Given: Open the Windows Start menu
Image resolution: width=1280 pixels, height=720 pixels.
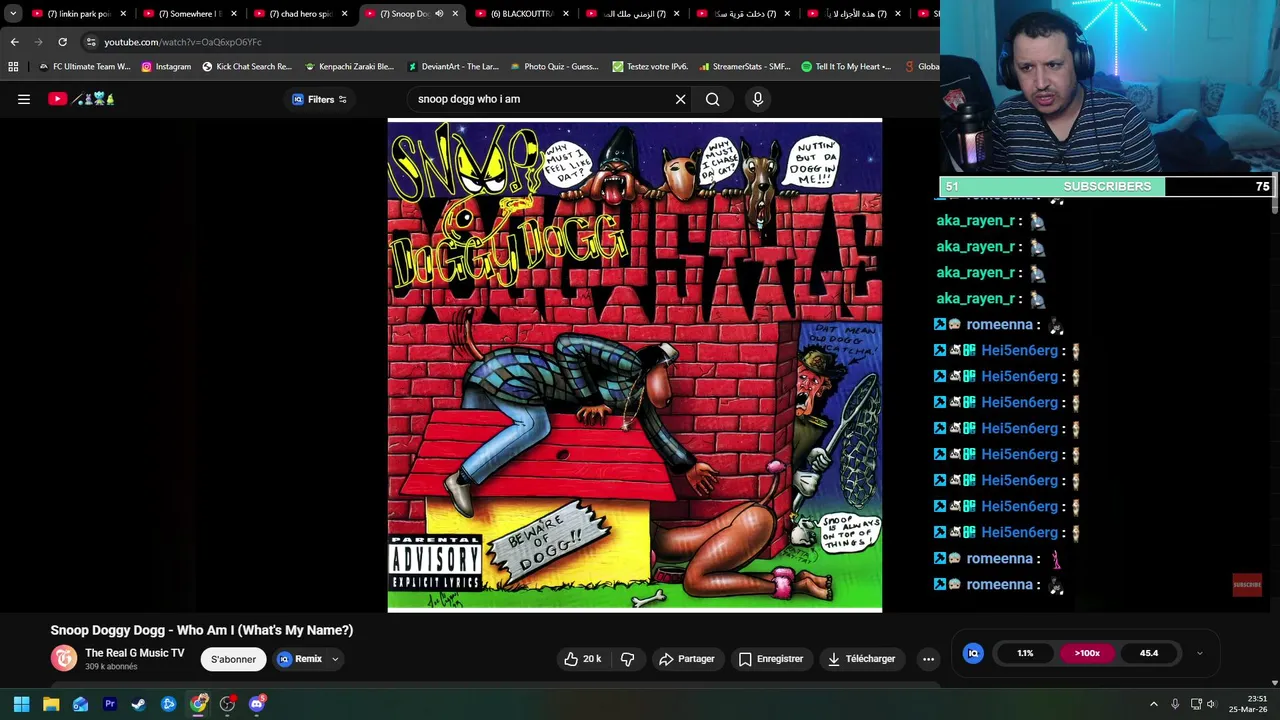Looking at the screenshot, I should (21, 704).
